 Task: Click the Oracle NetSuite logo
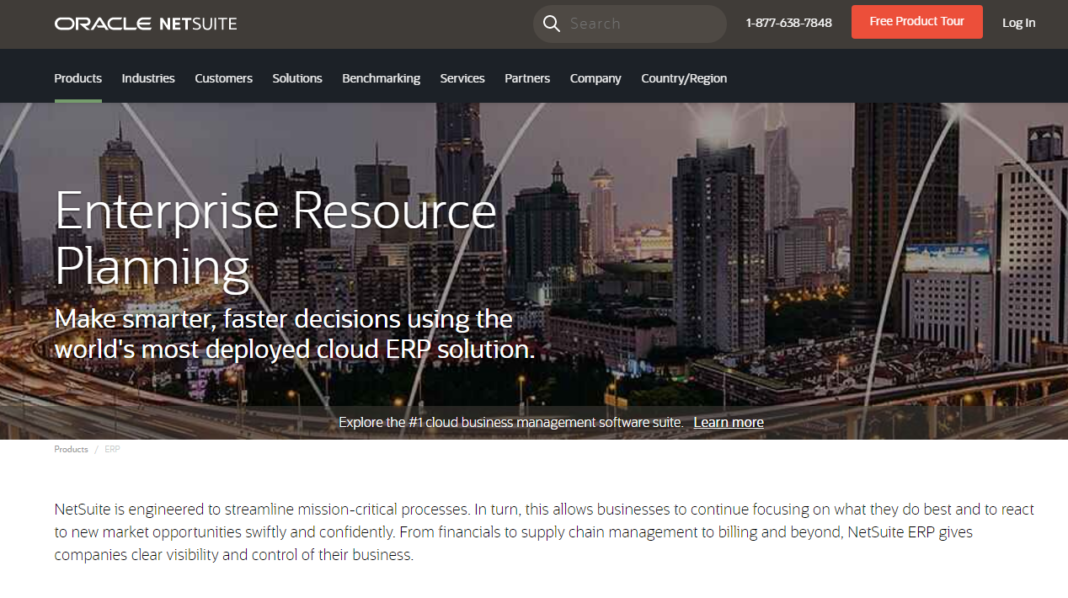click(x=145, y=22)
